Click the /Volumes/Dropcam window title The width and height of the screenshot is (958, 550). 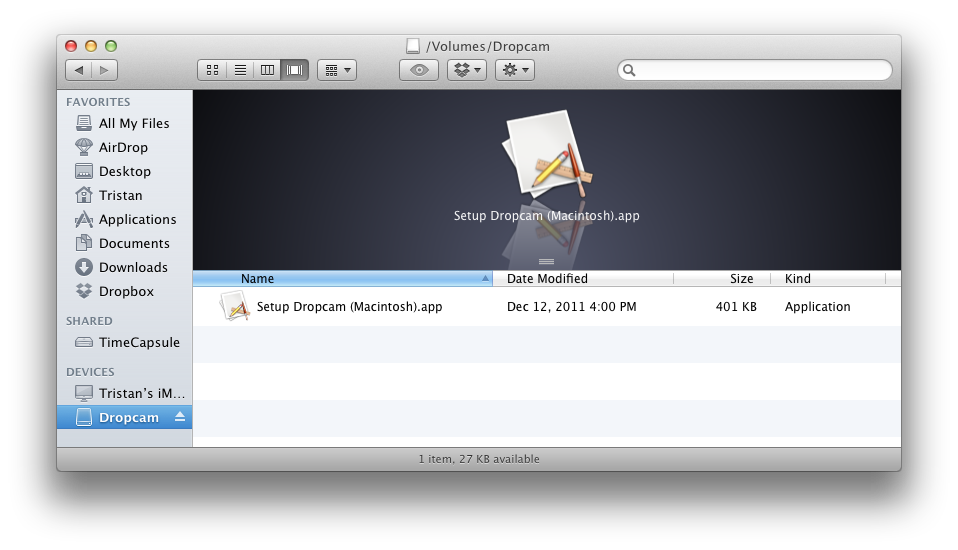pos(488,46)
